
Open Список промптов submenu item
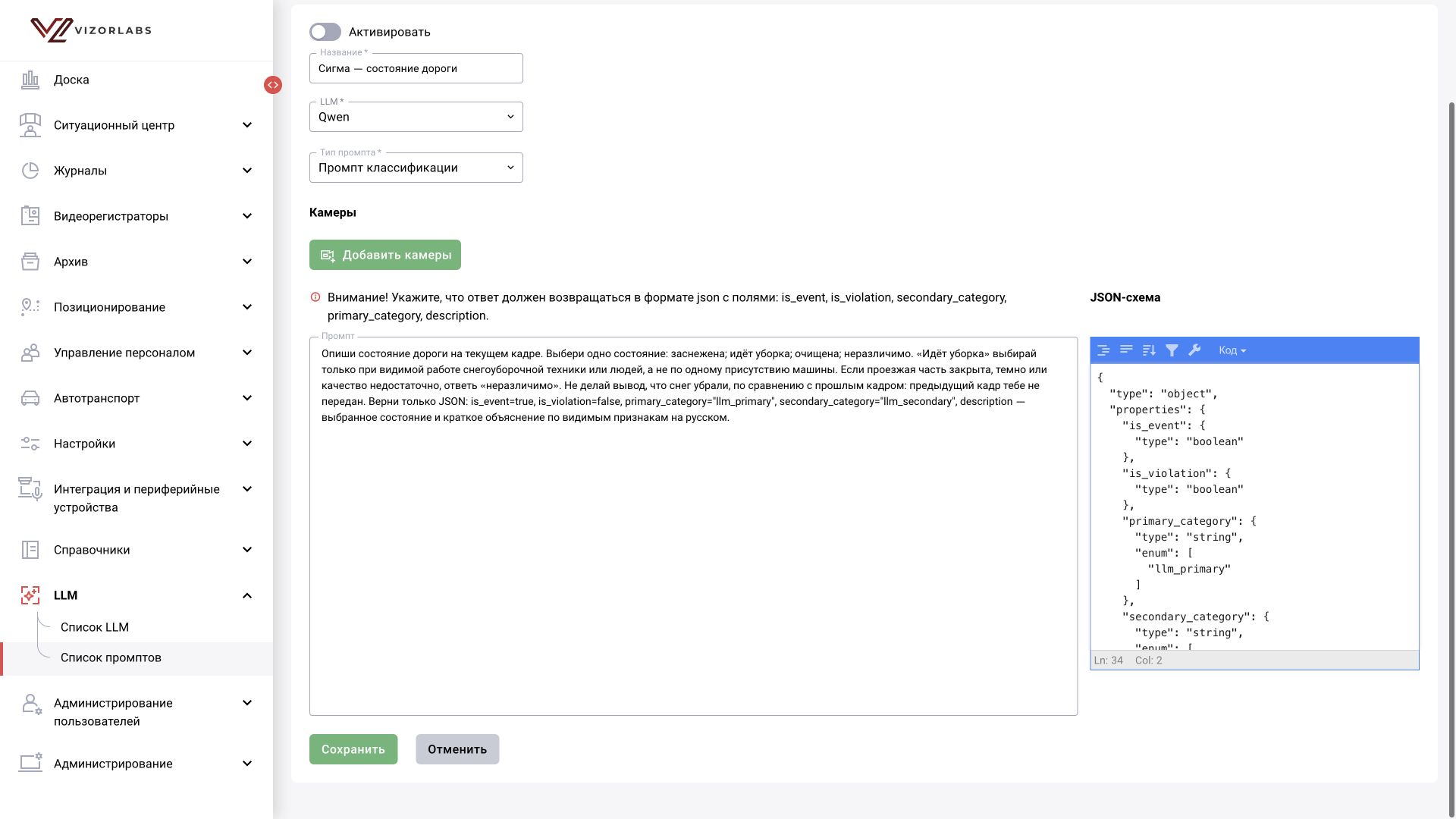136,657
